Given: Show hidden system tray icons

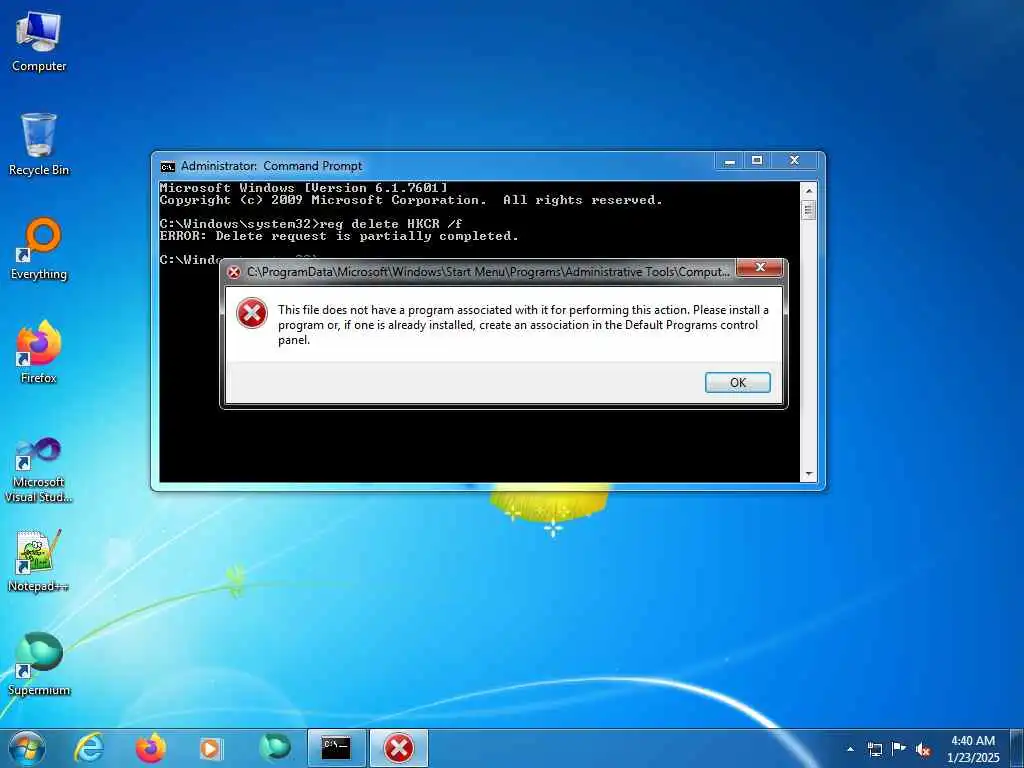Looking at the screenshot, I should 850,749.
